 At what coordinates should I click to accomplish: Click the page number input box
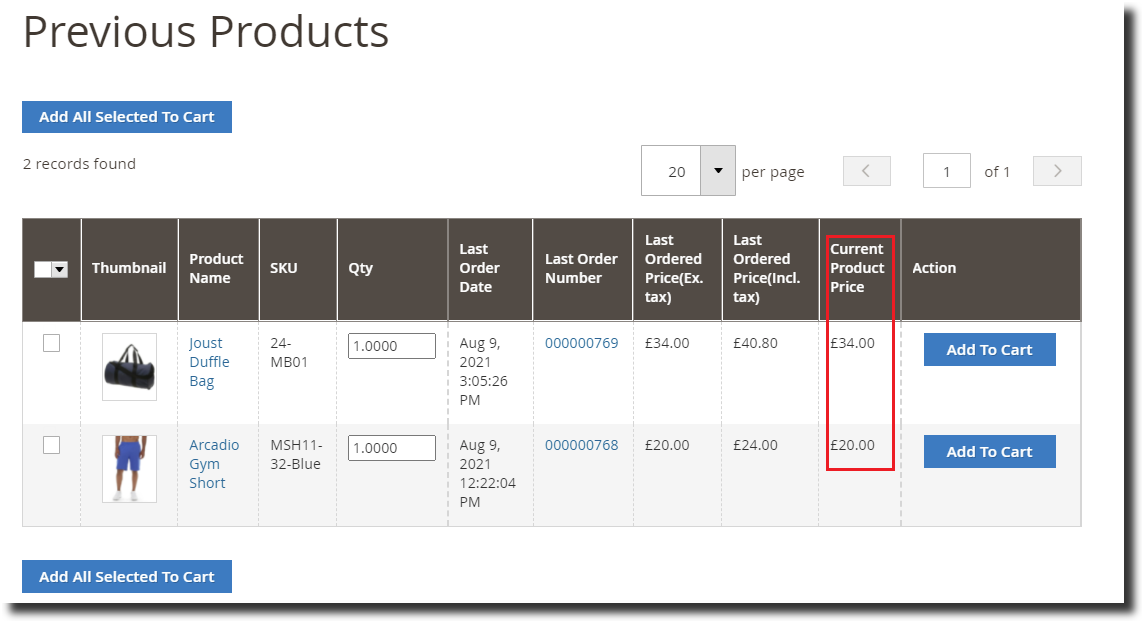(946, 170)
